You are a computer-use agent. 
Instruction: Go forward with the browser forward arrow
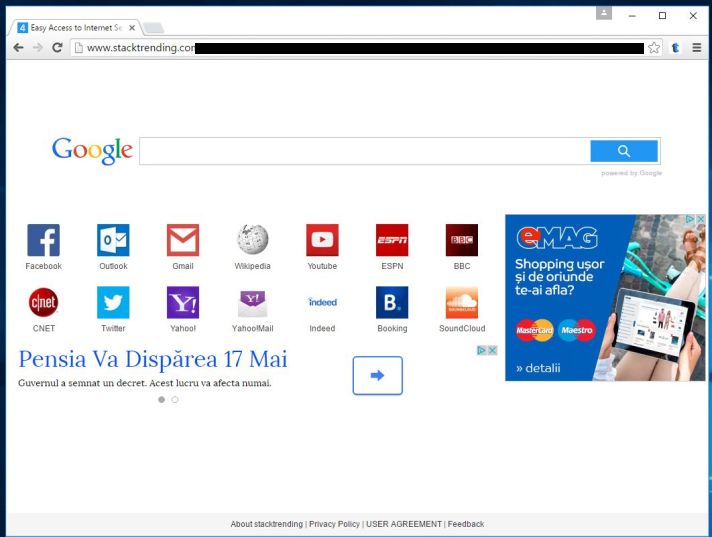pos(38,48)
